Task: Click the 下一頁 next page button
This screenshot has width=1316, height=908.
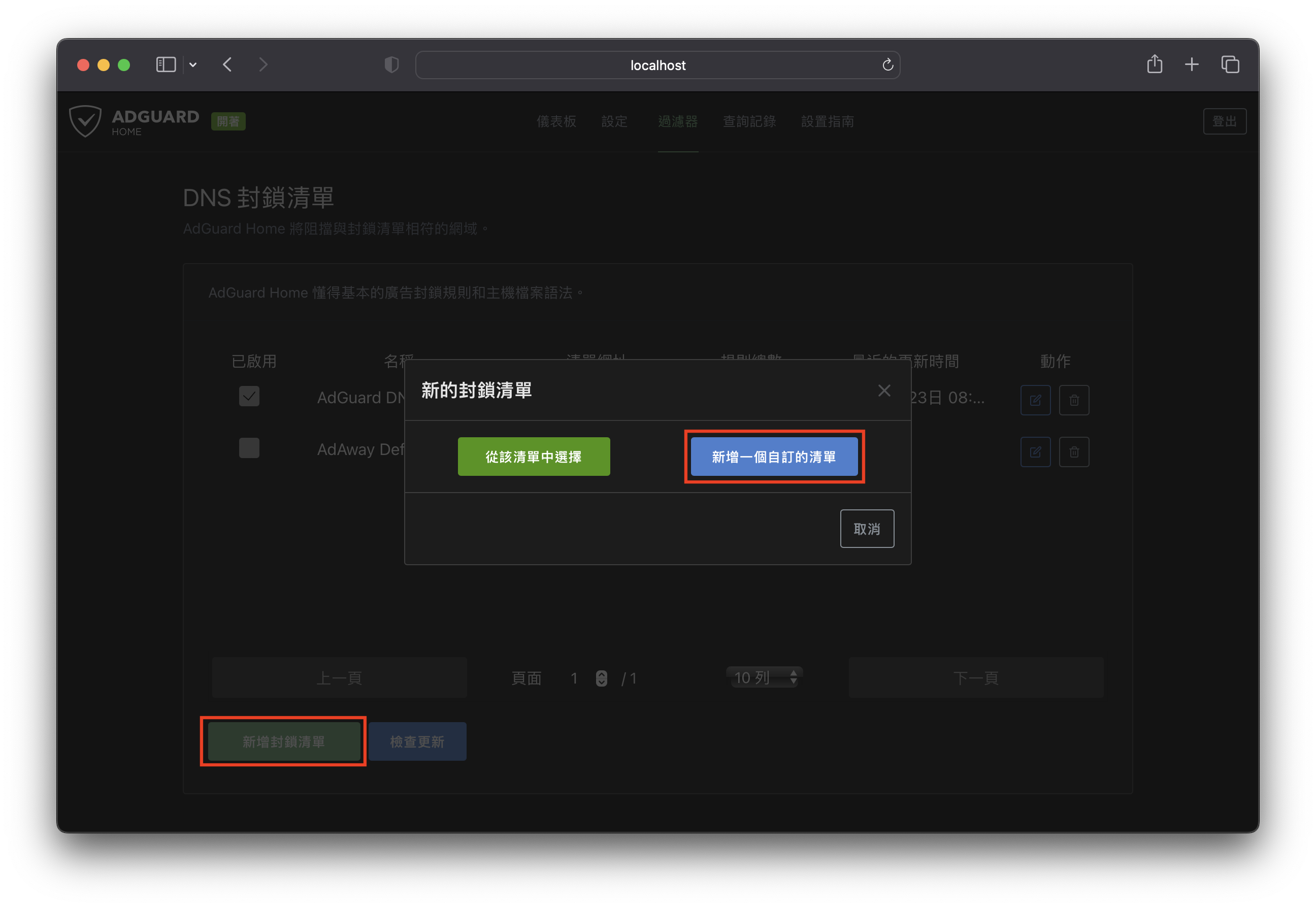Action: [976, 677]
